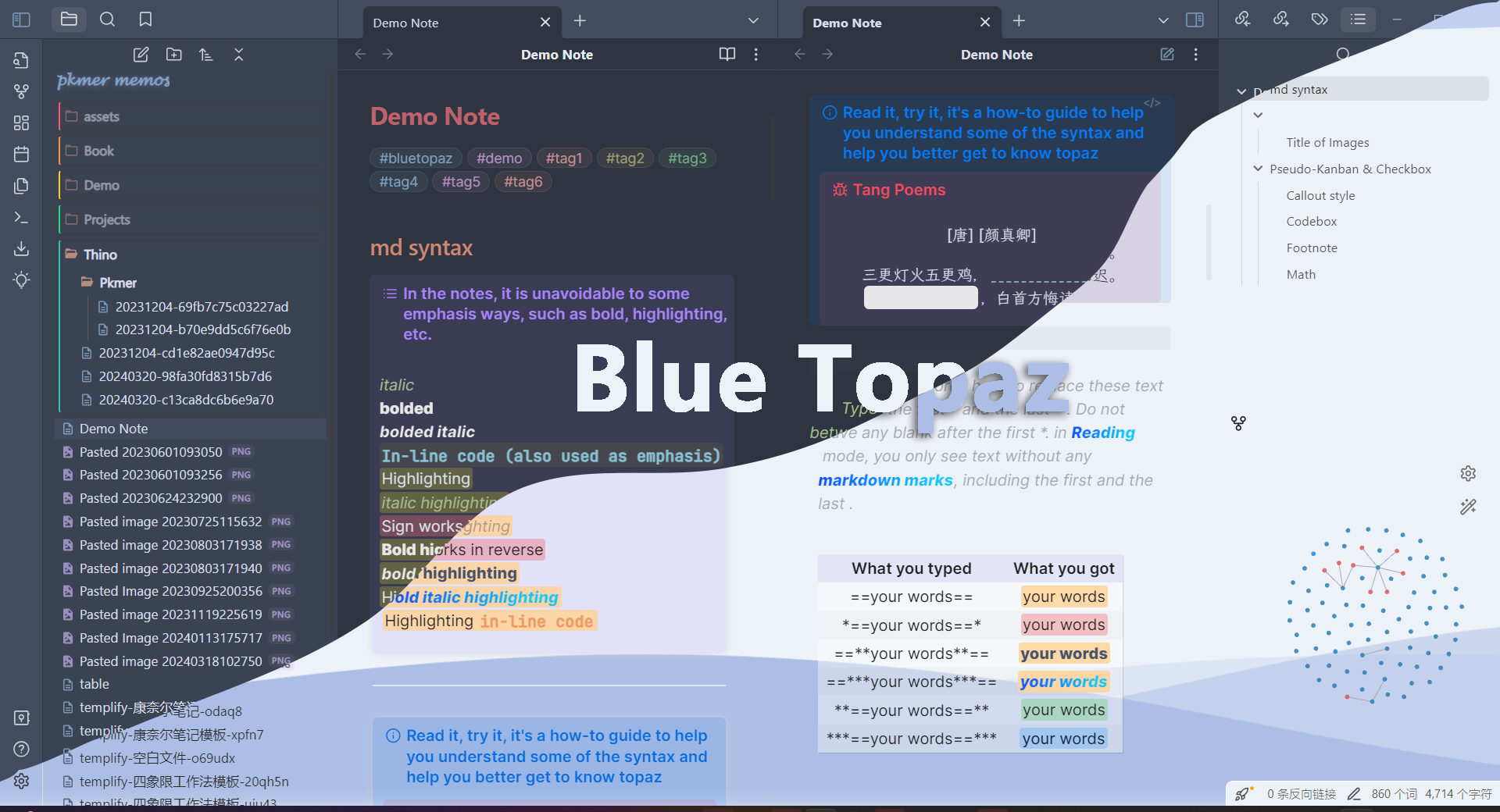Open the daily note calendar icon
Viewport: 1500px width, 812px height.
(21, 154)
